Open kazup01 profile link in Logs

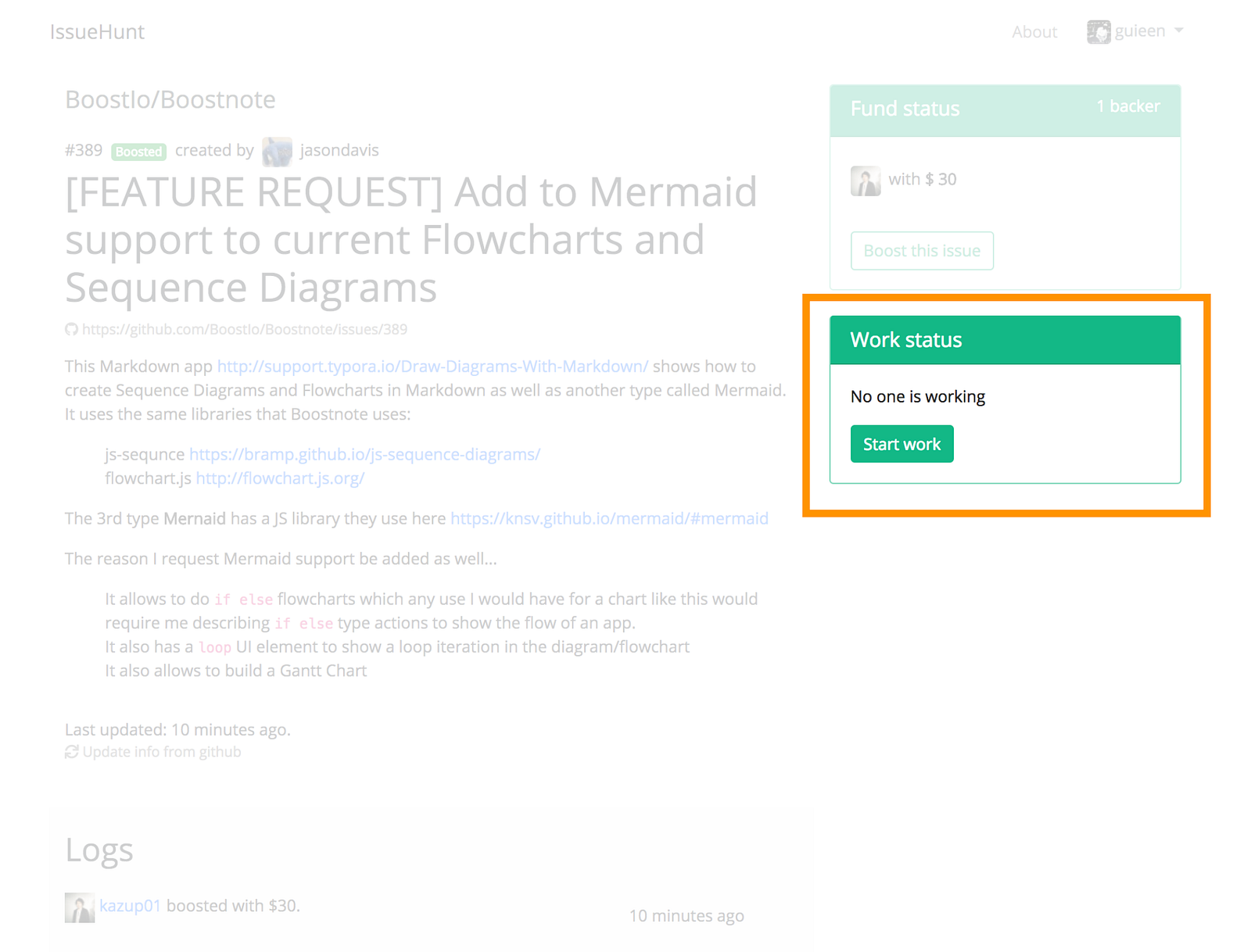[x=130, y=906]
